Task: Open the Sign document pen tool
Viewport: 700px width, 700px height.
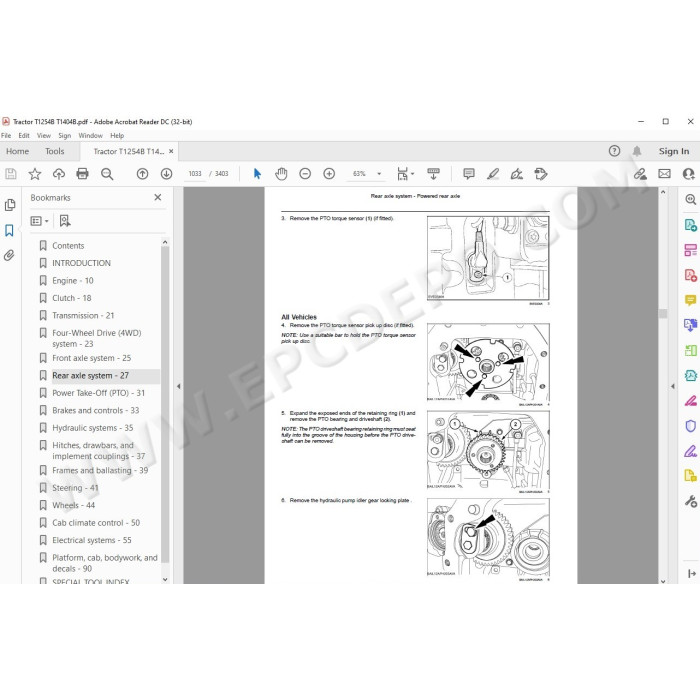Action: [517, 174]
